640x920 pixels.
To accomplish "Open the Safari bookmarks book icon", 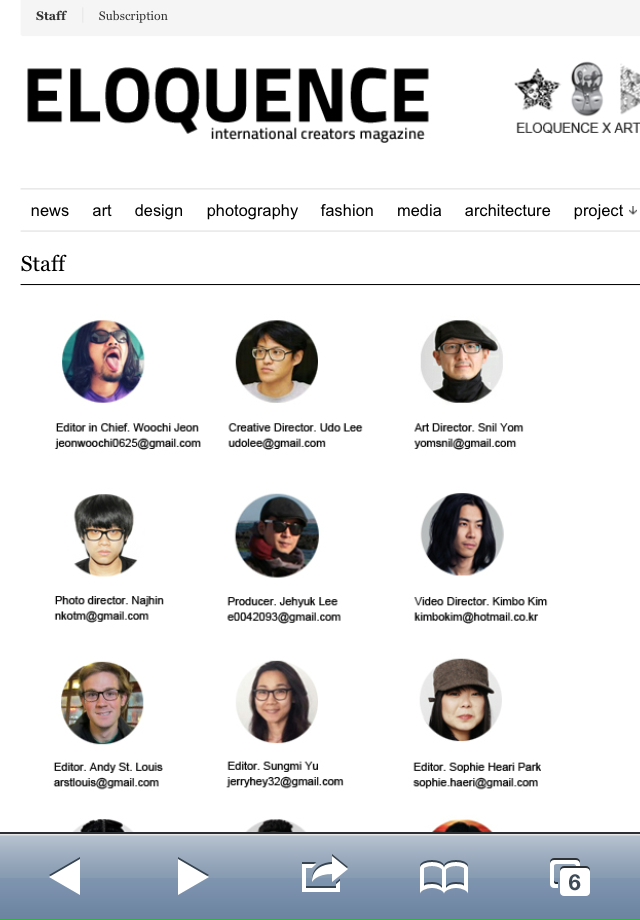I will [x=443, y=877].
